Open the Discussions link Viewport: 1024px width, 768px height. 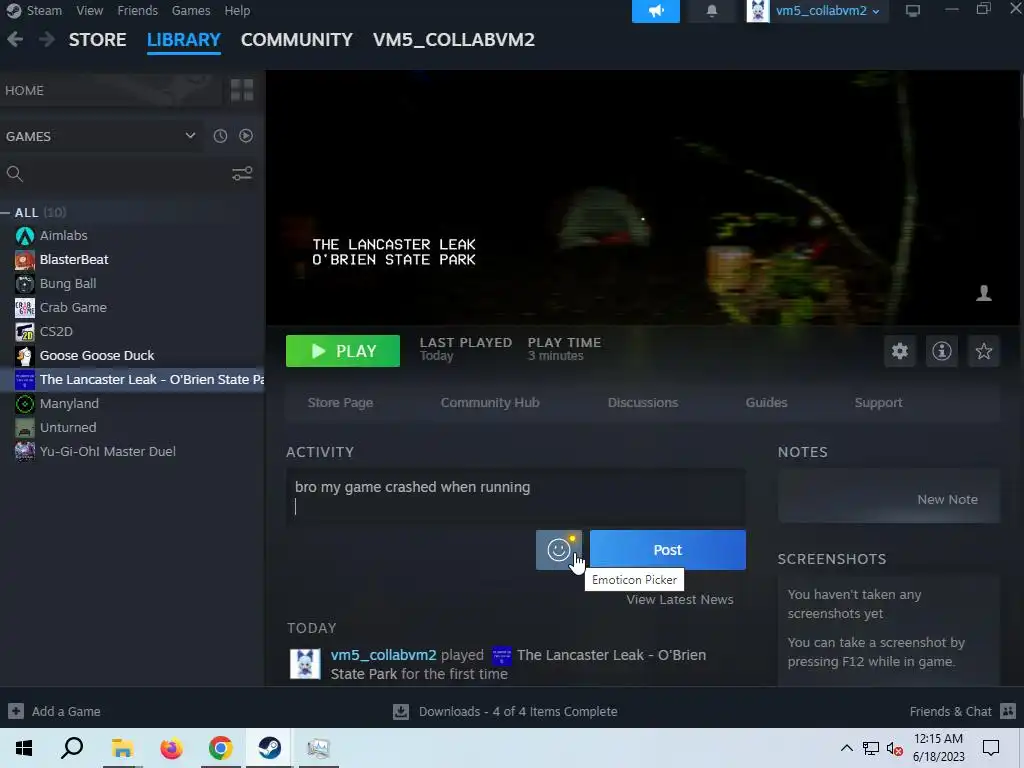pyautogui.click(x=643, y=403)
